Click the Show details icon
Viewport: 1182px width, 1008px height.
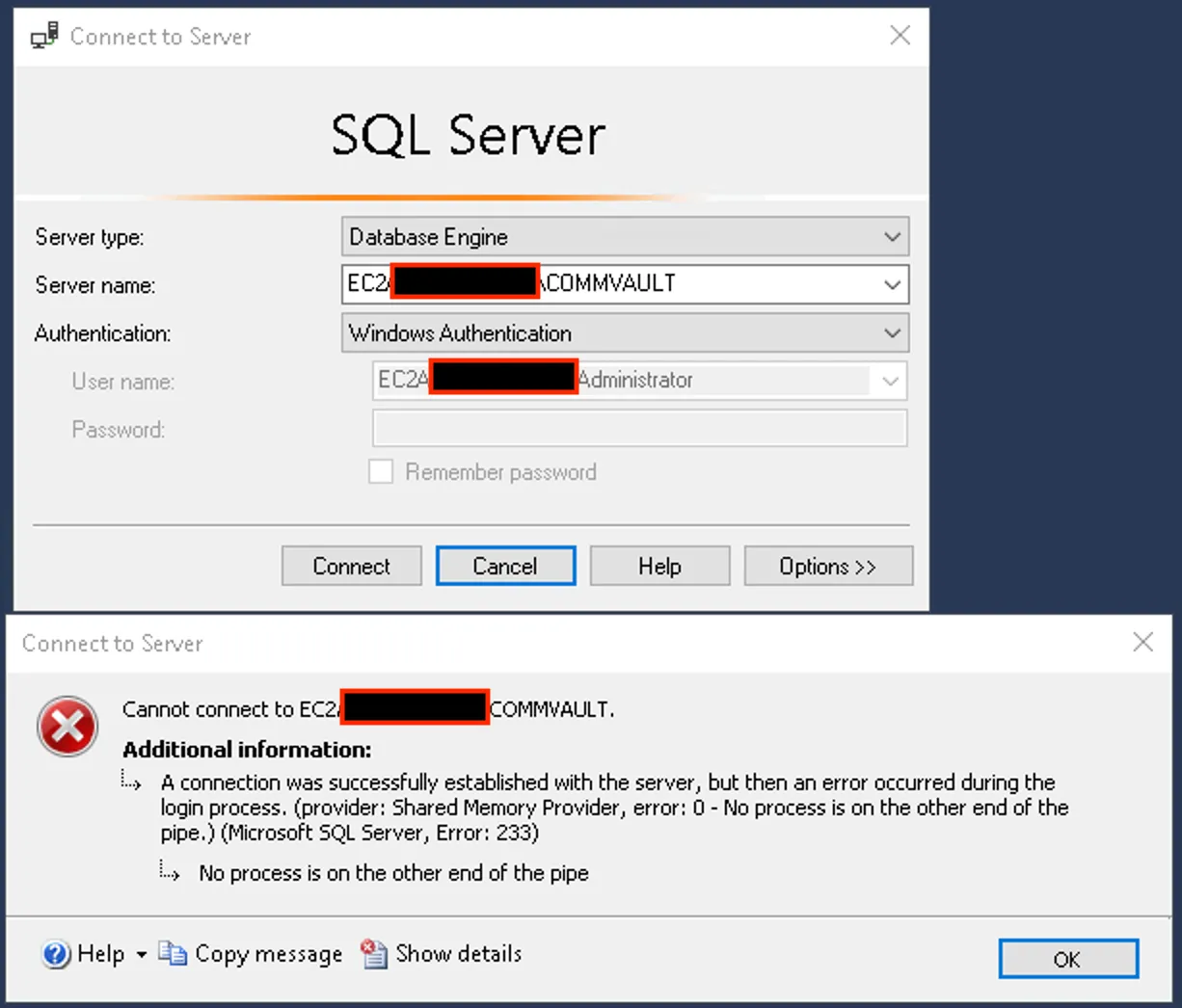374,953
